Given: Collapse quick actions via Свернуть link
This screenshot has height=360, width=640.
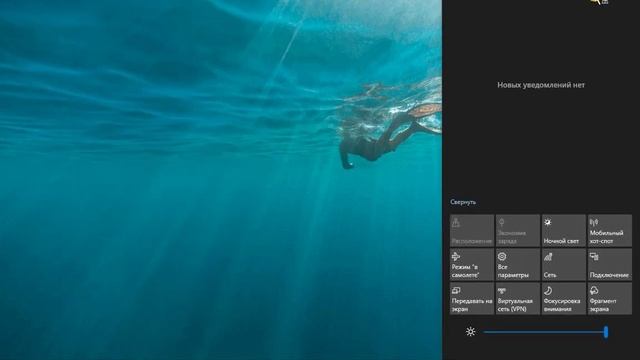Looking at the screenshot, I should tap(463, 202).
